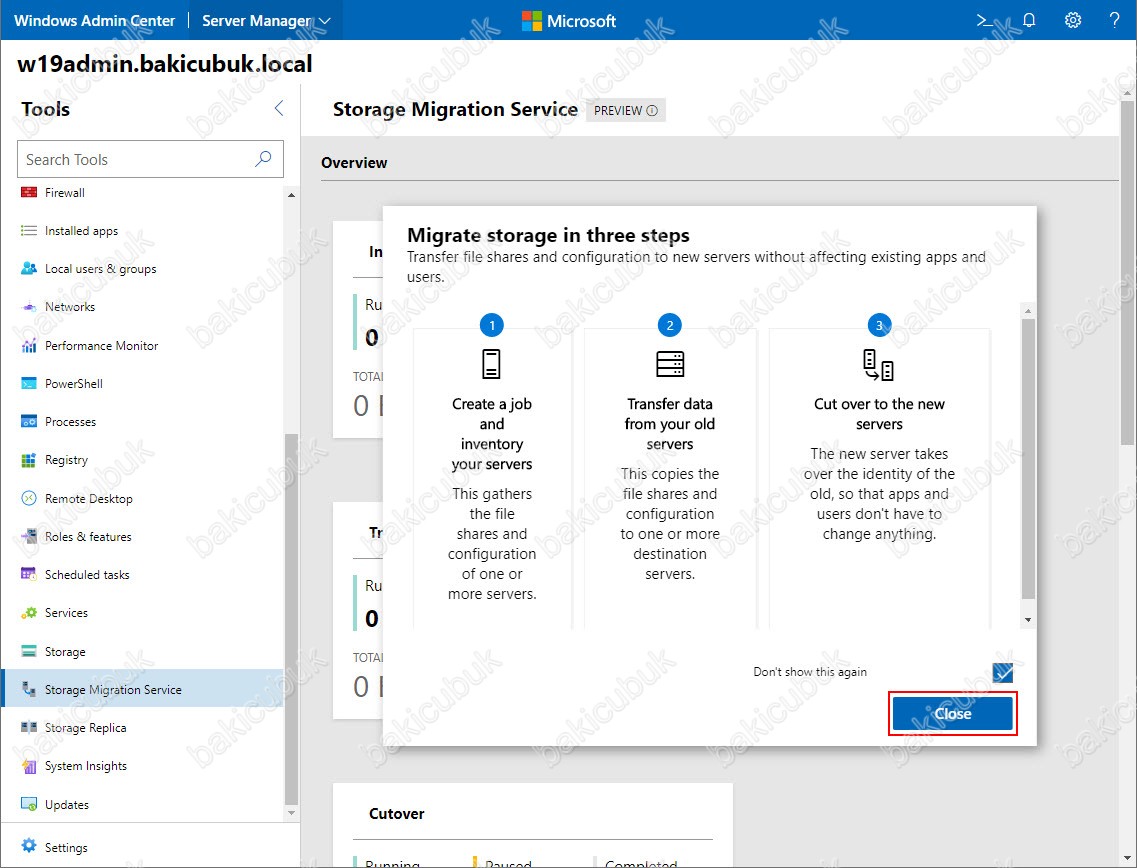The image size is (1137, 868).
Task: Click the dialog scrollbar up arrow
Action: (x=1028, y=311)
